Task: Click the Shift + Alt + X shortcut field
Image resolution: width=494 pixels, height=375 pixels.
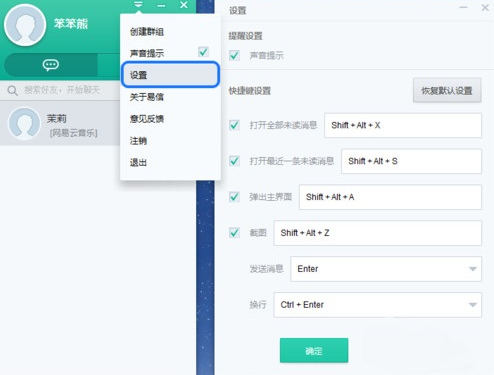Action: 403,125
